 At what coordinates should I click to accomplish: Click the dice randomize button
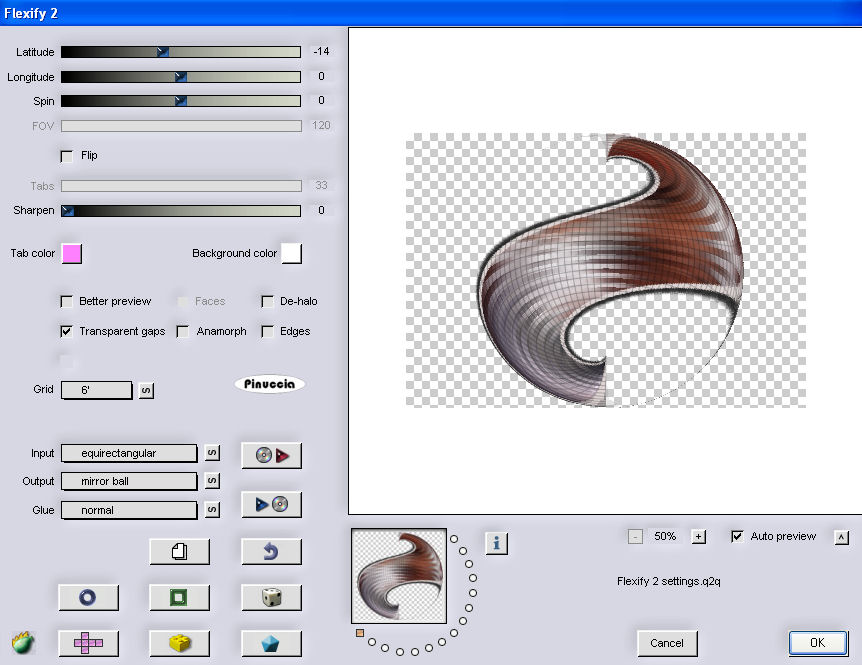(272, 597)
